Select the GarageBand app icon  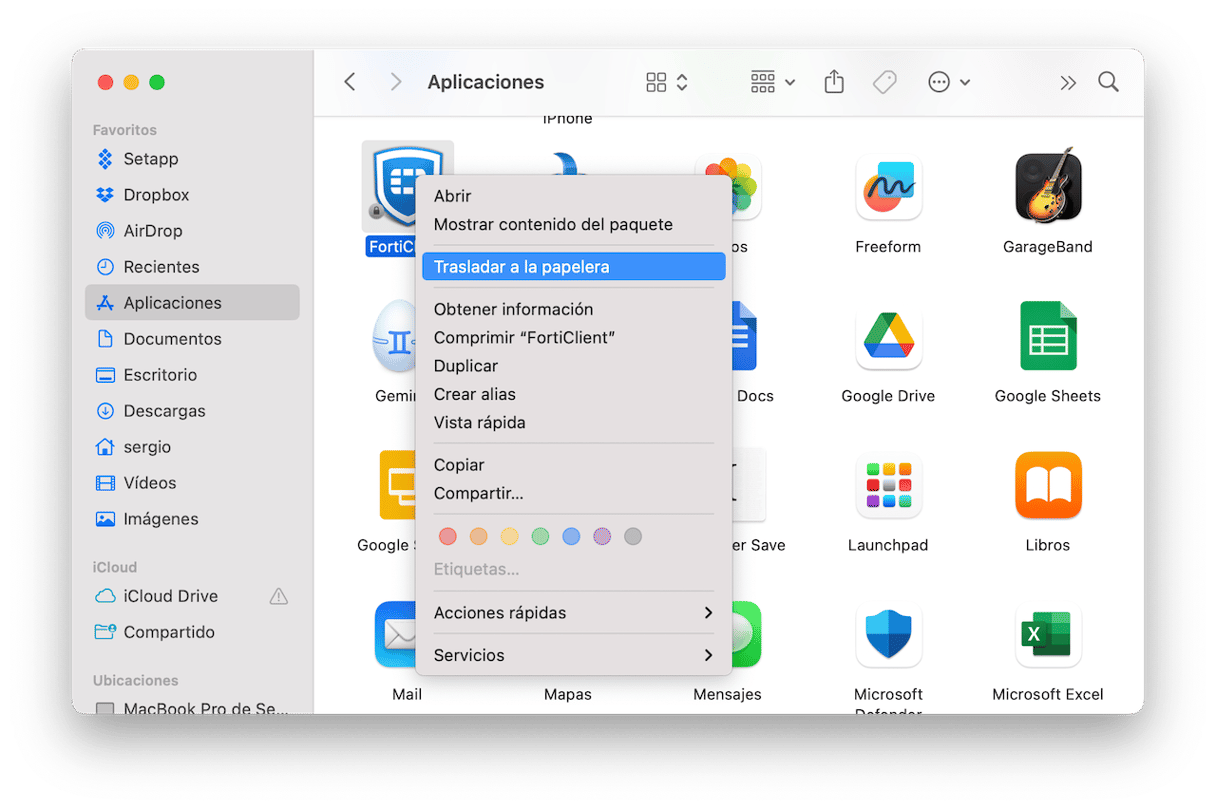point(1048,187)
